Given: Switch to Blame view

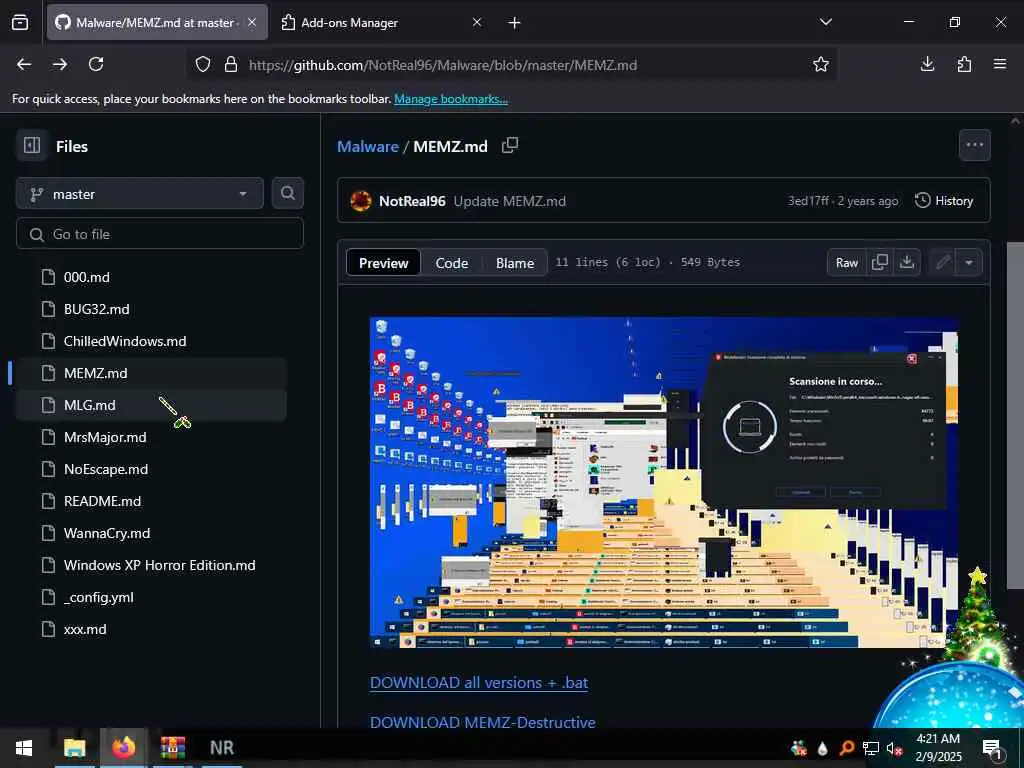Looking at the screenshot, I should [515, 263].
